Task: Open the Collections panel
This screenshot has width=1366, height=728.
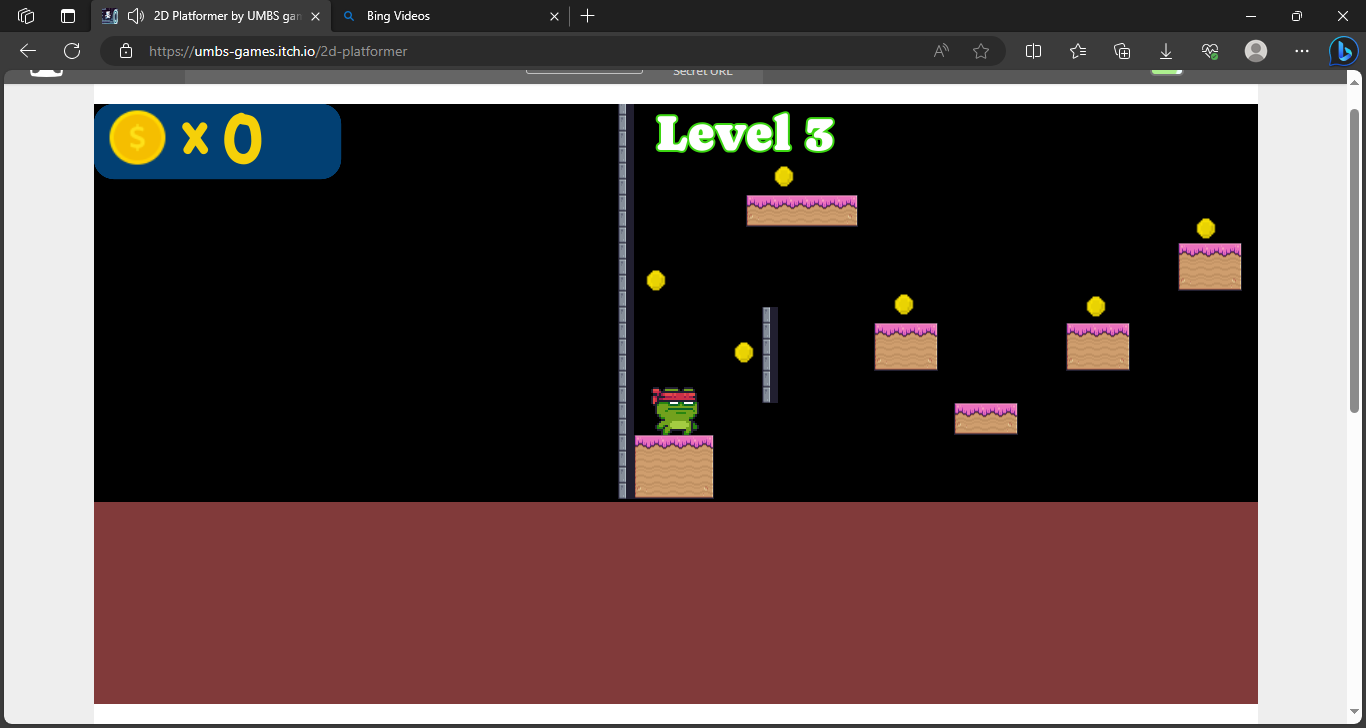Action: point(1122,51)
